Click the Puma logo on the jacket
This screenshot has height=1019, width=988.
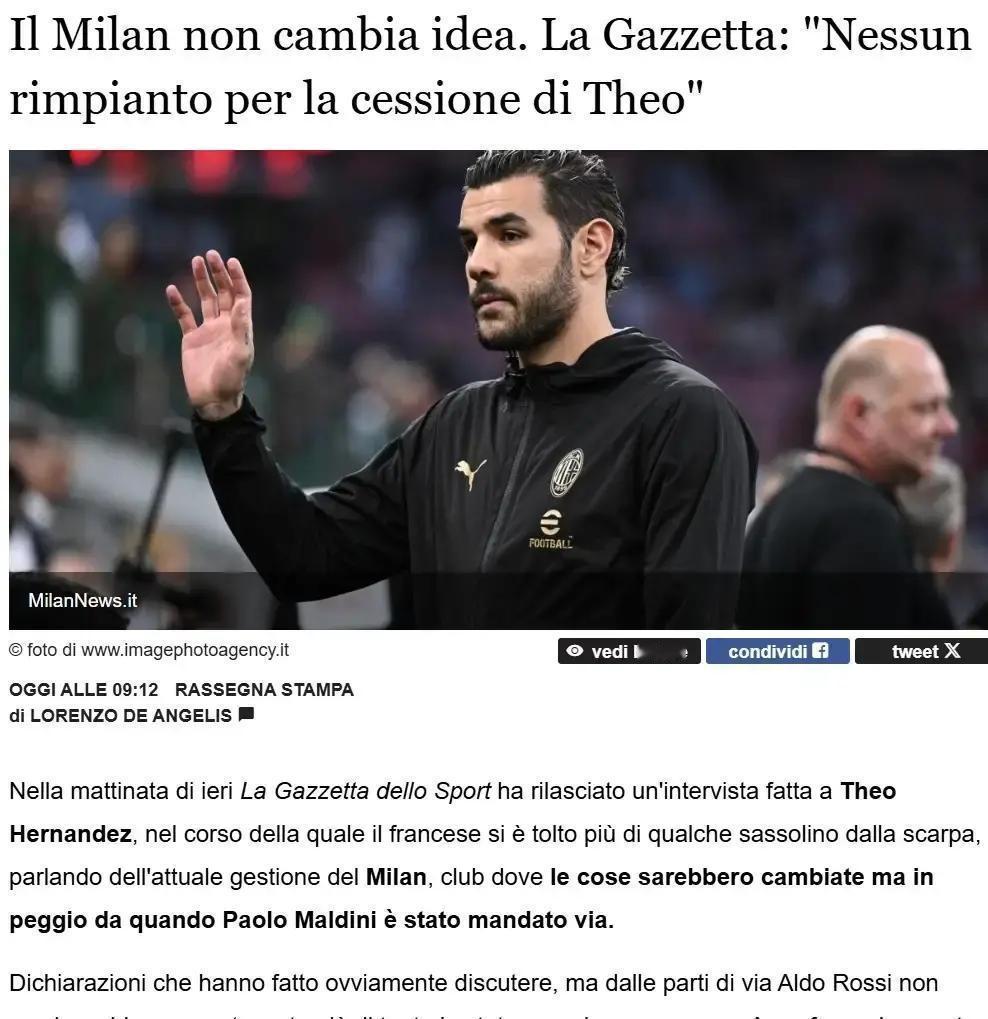pyautogui.click(x=471, y=474)
